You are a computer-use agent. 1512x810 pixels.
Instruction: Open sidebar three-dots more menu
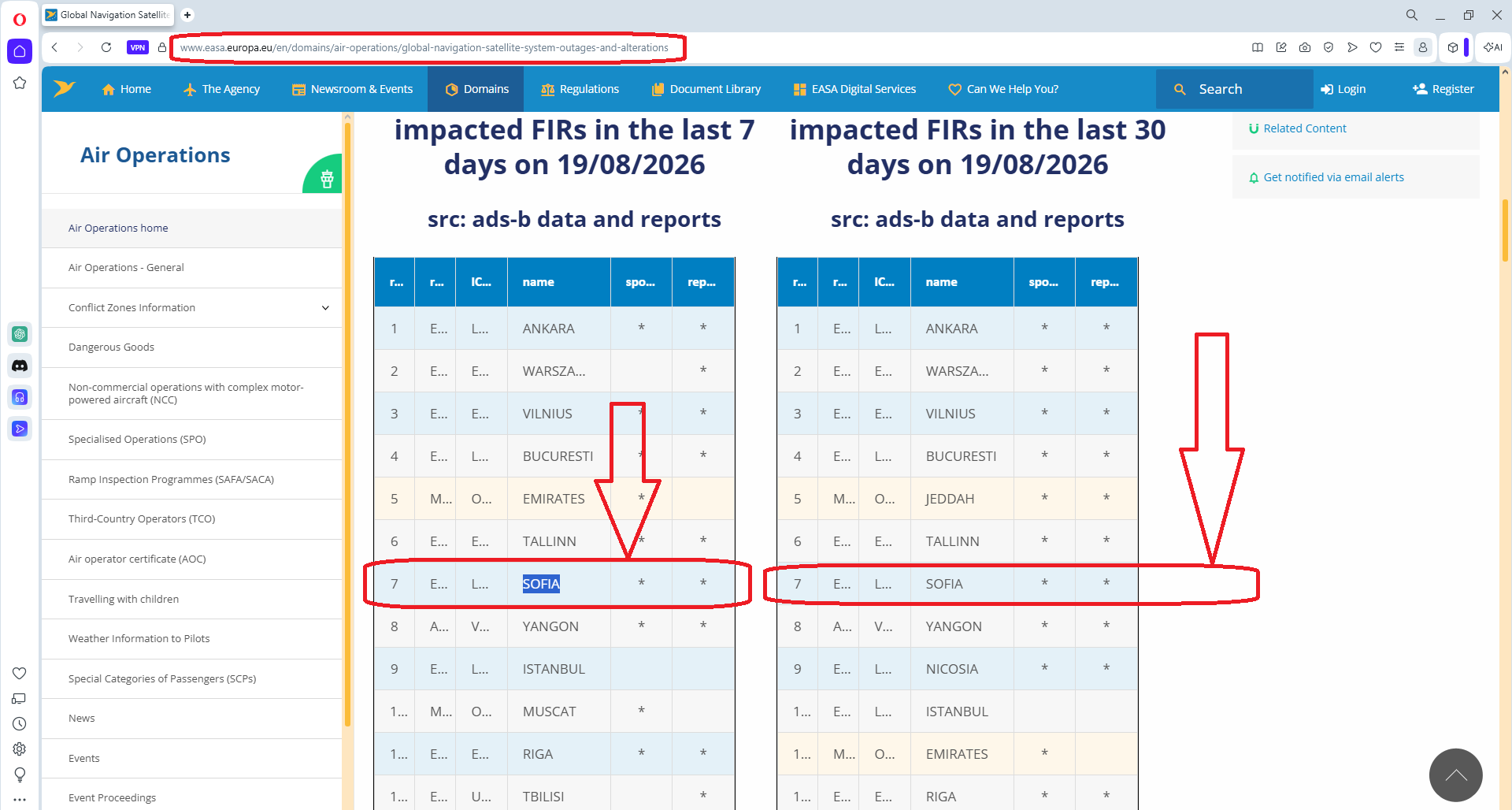pyautogui.click(x=20, y=799)
